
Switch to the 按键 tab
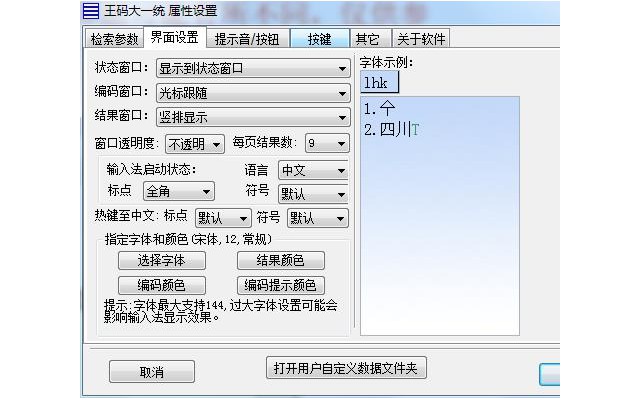click(320, 39)
